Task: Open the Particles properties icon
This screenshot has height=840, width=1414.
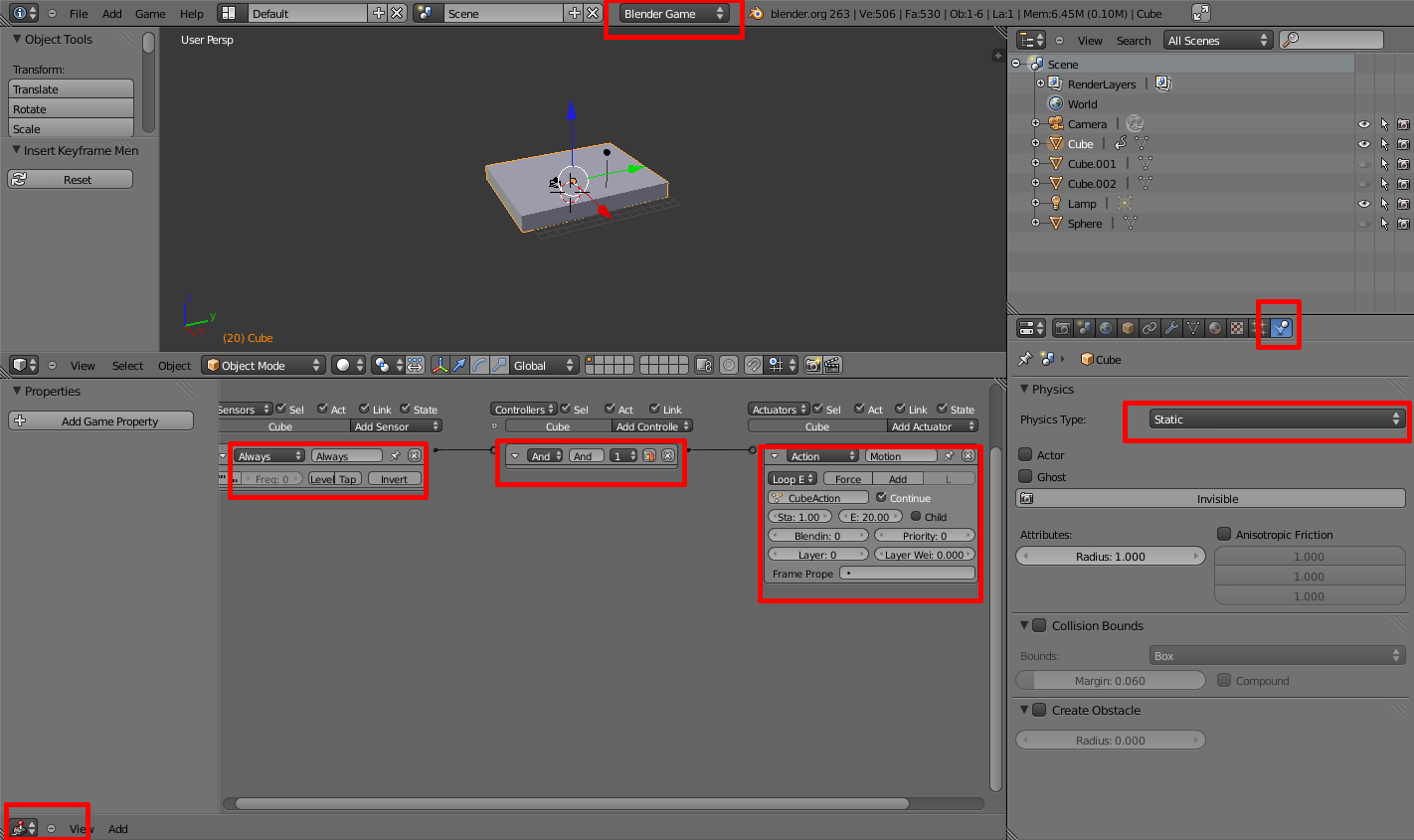Action: click(1259, 328)
